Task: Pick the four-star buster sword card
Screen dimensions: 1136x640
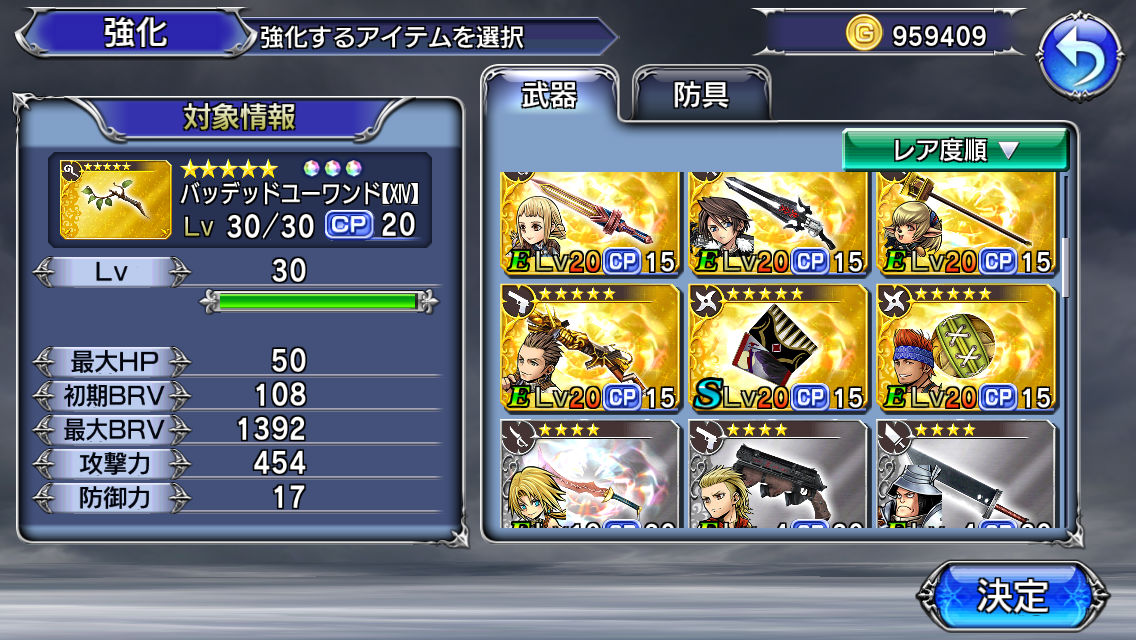Action: (x=966, y=473)
